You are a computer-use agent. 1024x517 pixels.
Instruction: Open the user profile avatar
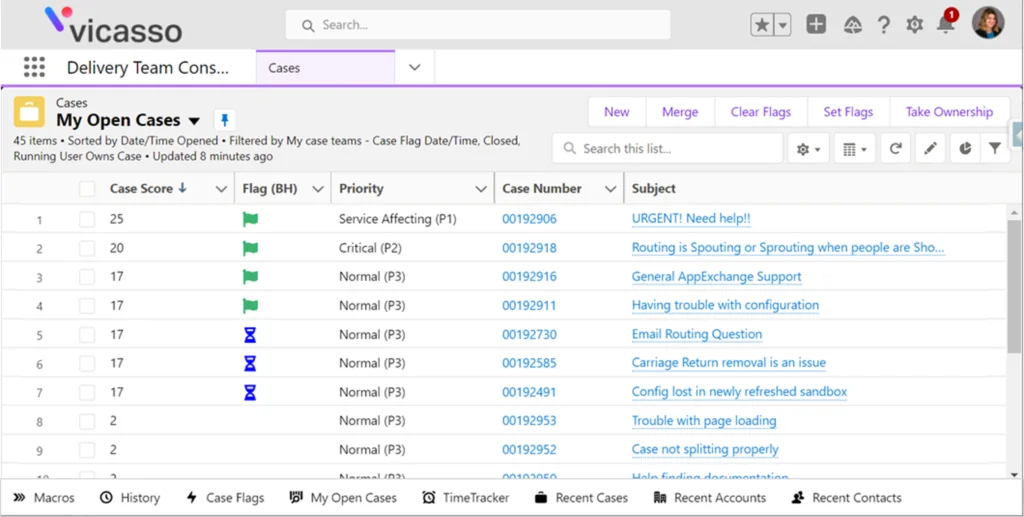(x=987, y=24)
